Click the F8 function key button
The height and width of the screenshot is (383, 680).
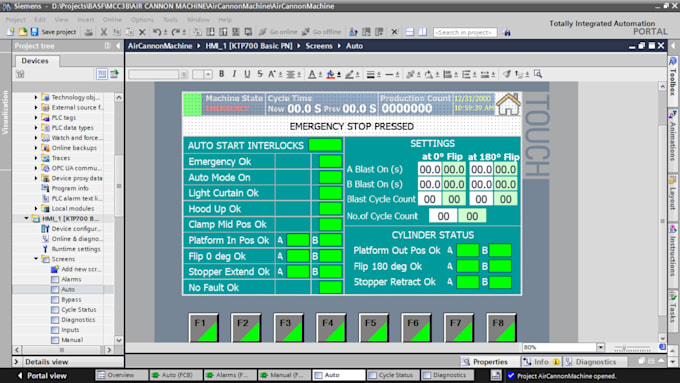tap(501, 327)
